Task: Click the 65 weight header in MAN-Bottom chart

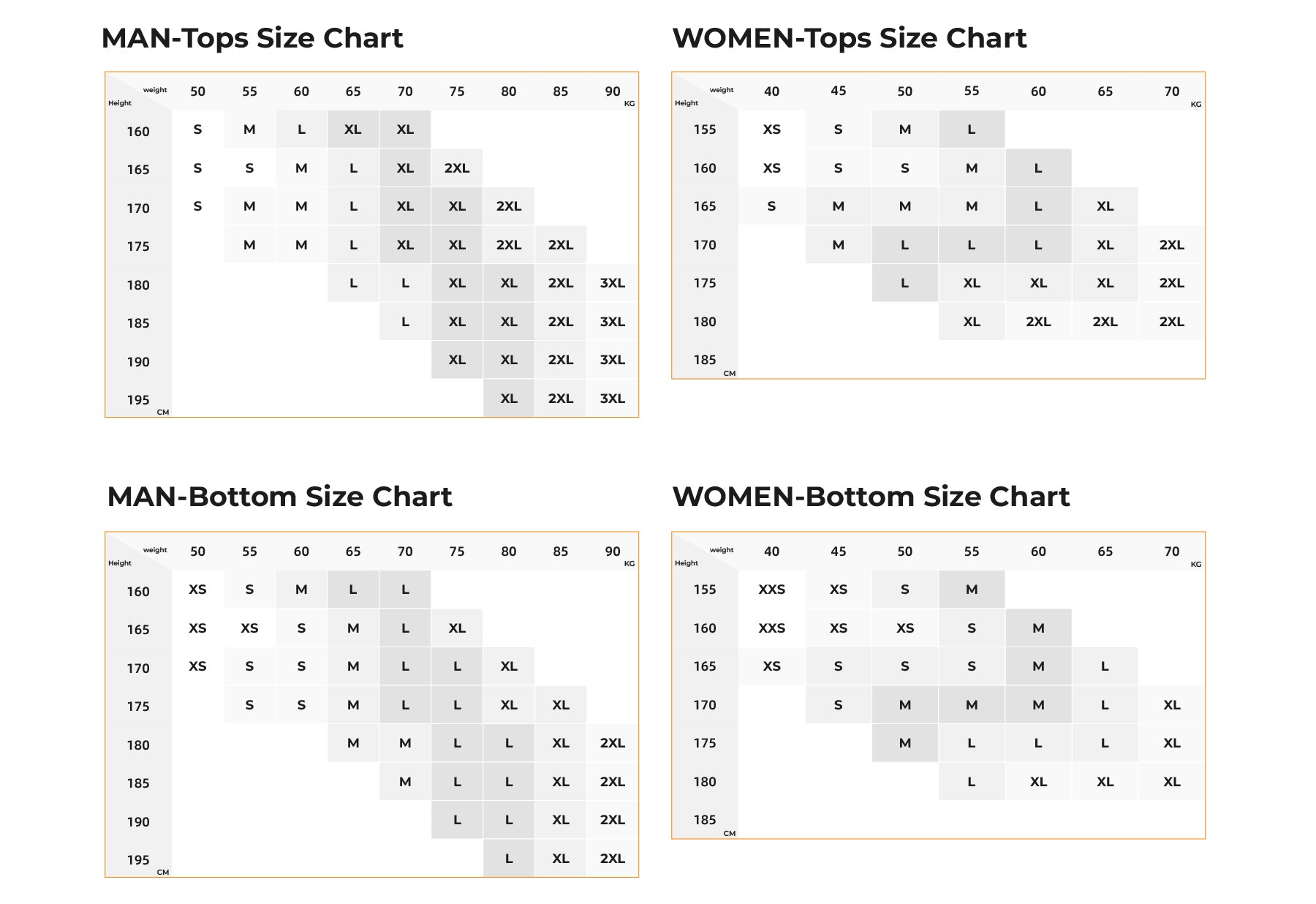Action: [x=353, y=551]
